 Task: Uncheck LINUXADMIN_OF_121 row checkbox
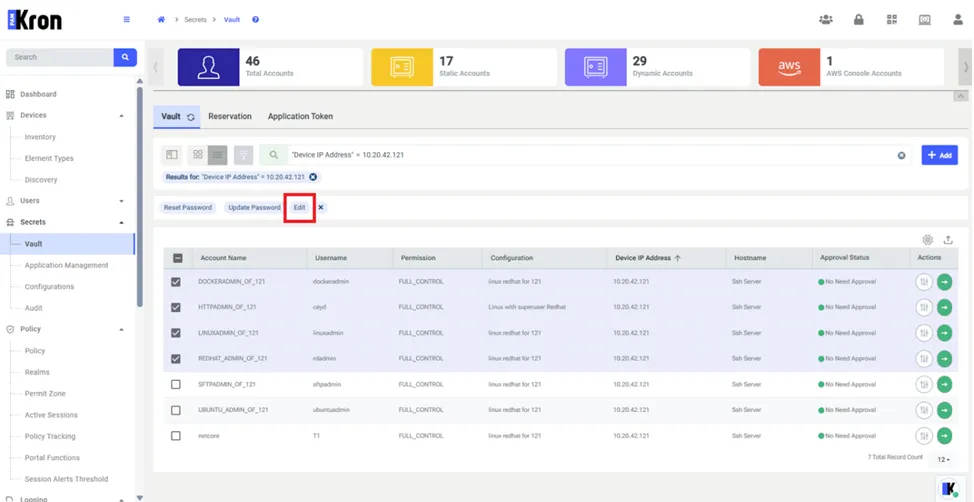176,333
